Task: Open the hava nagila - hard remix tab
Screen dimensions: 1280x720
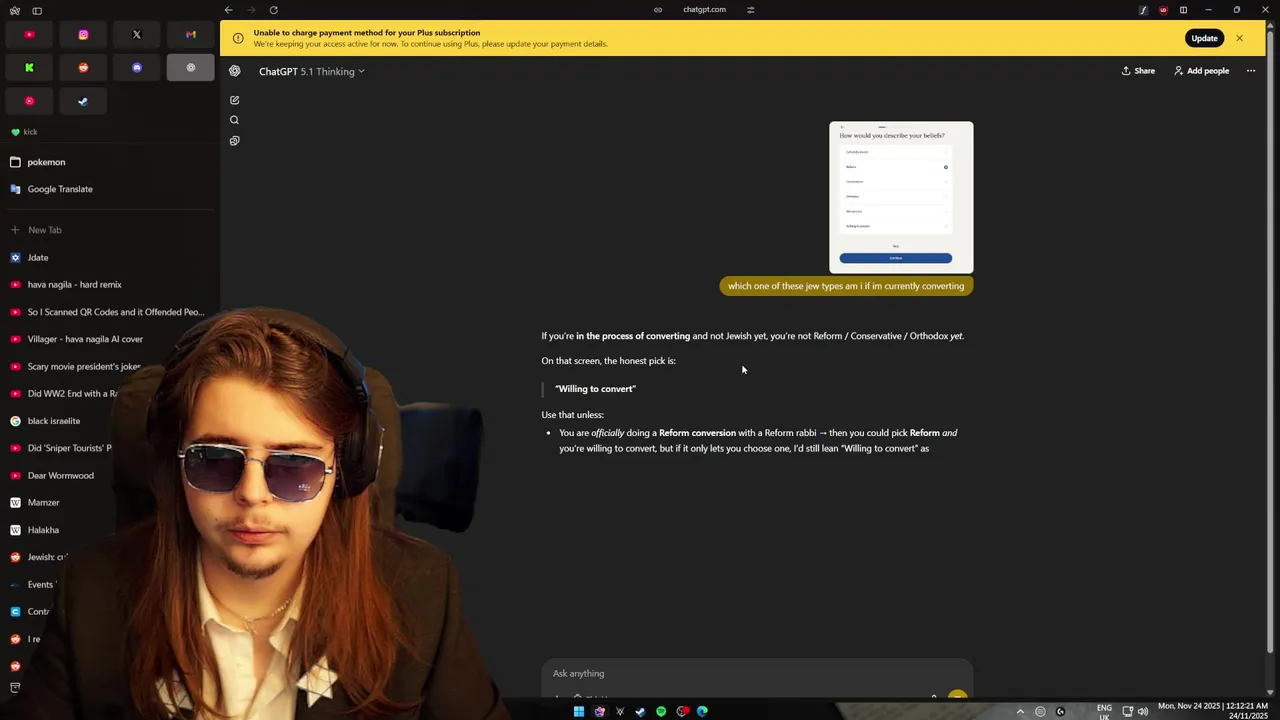Action: 108,285
